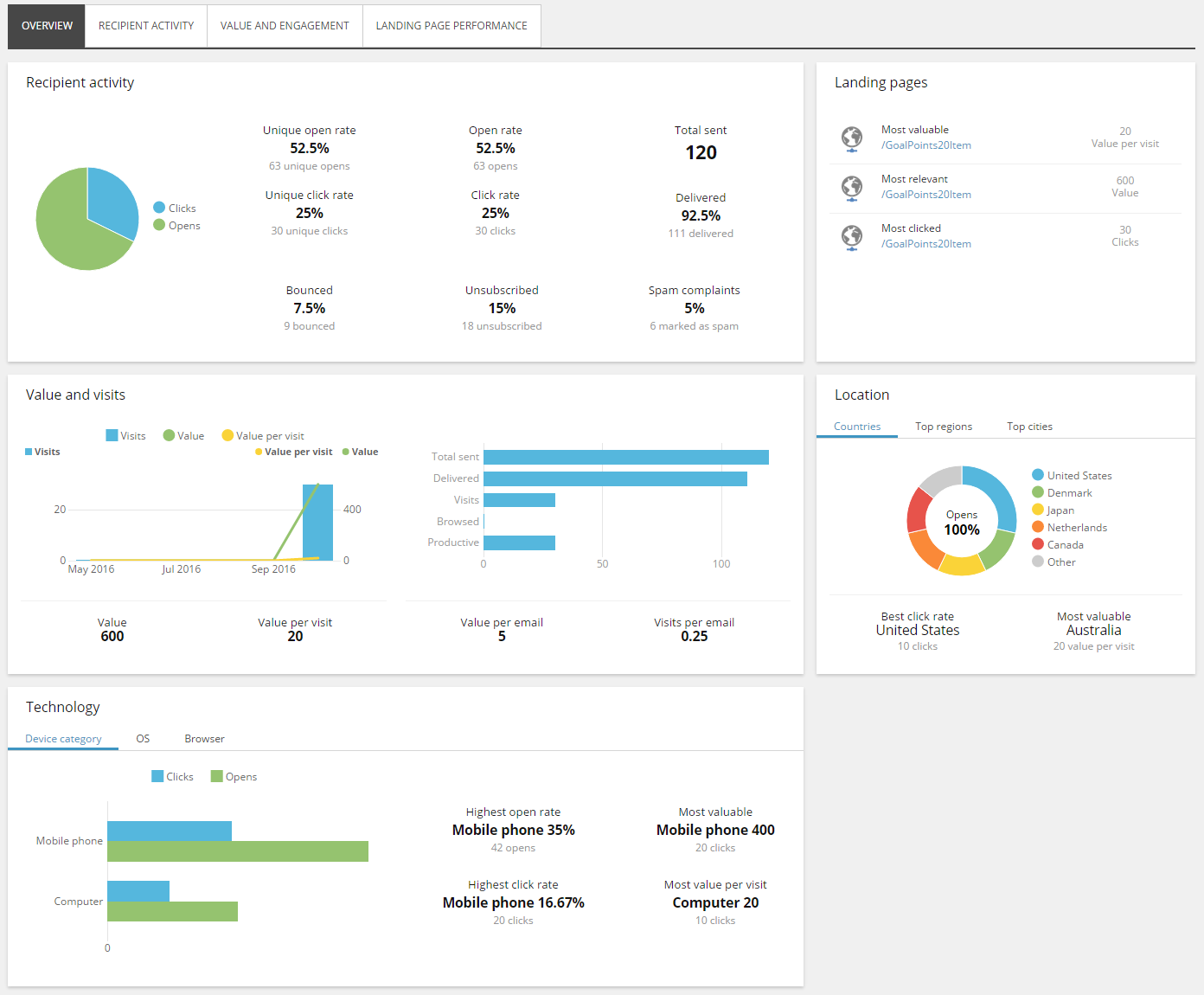Click Mobile phone Opens green bar
The image size is (1204, 995).
point(238,851)
